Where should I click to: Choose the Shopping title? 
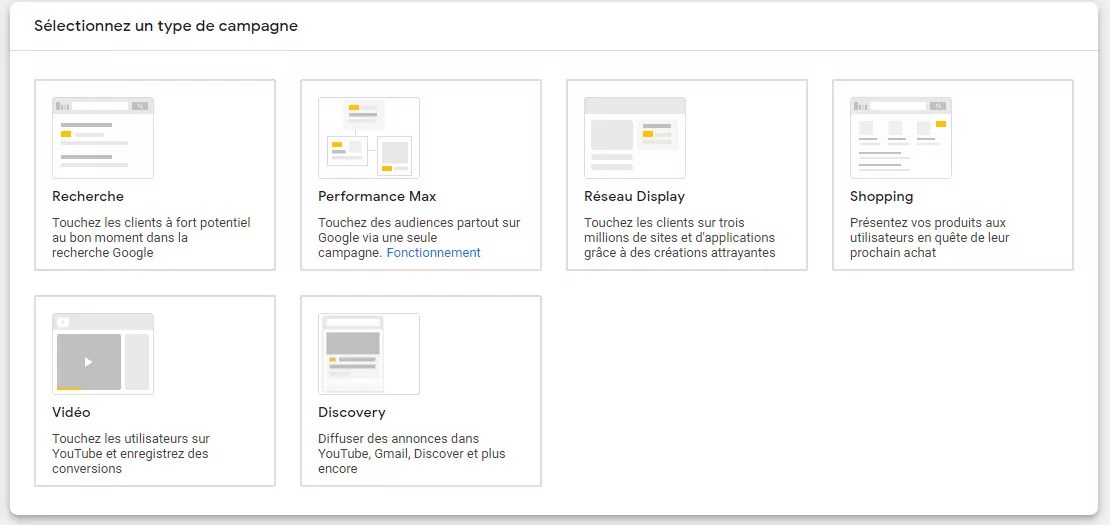tap(881, 197)
